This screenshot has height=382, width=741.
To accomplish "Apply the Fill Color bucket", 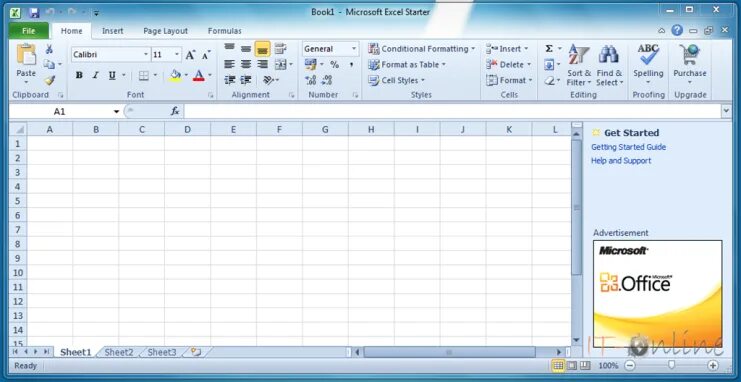I will pos(175,76).
